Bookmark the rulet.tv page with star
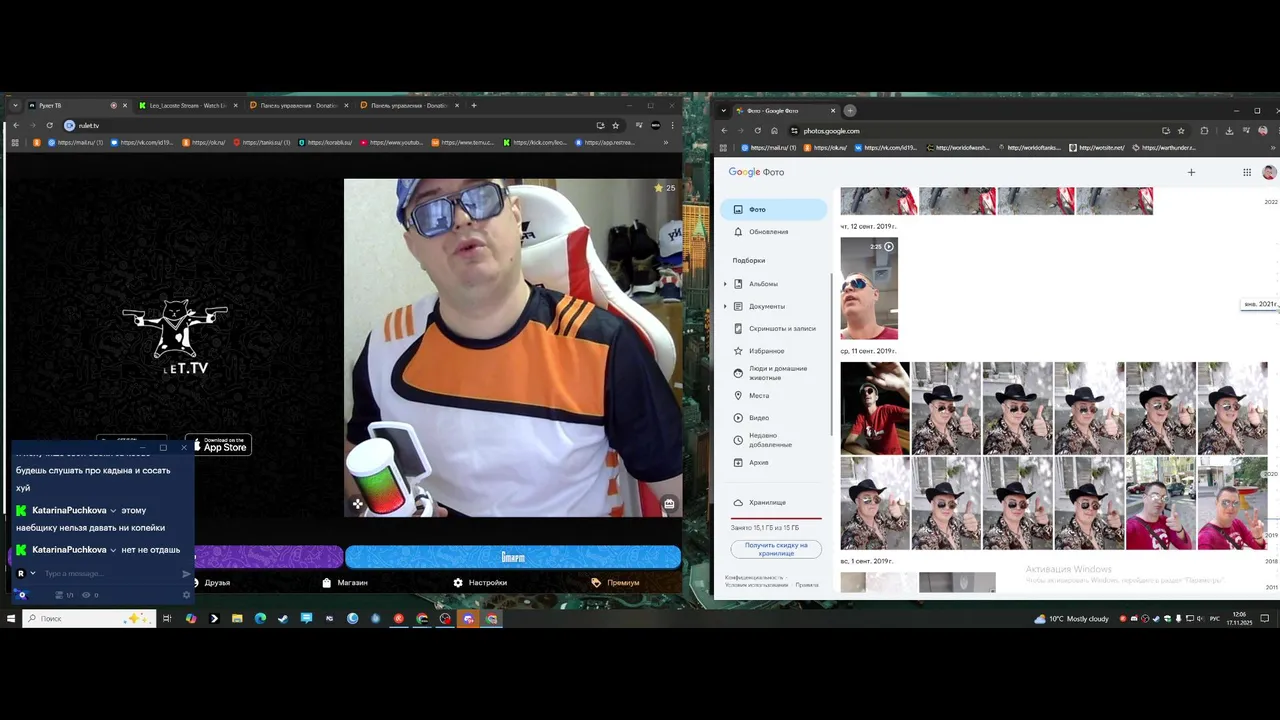 (615, 125)
